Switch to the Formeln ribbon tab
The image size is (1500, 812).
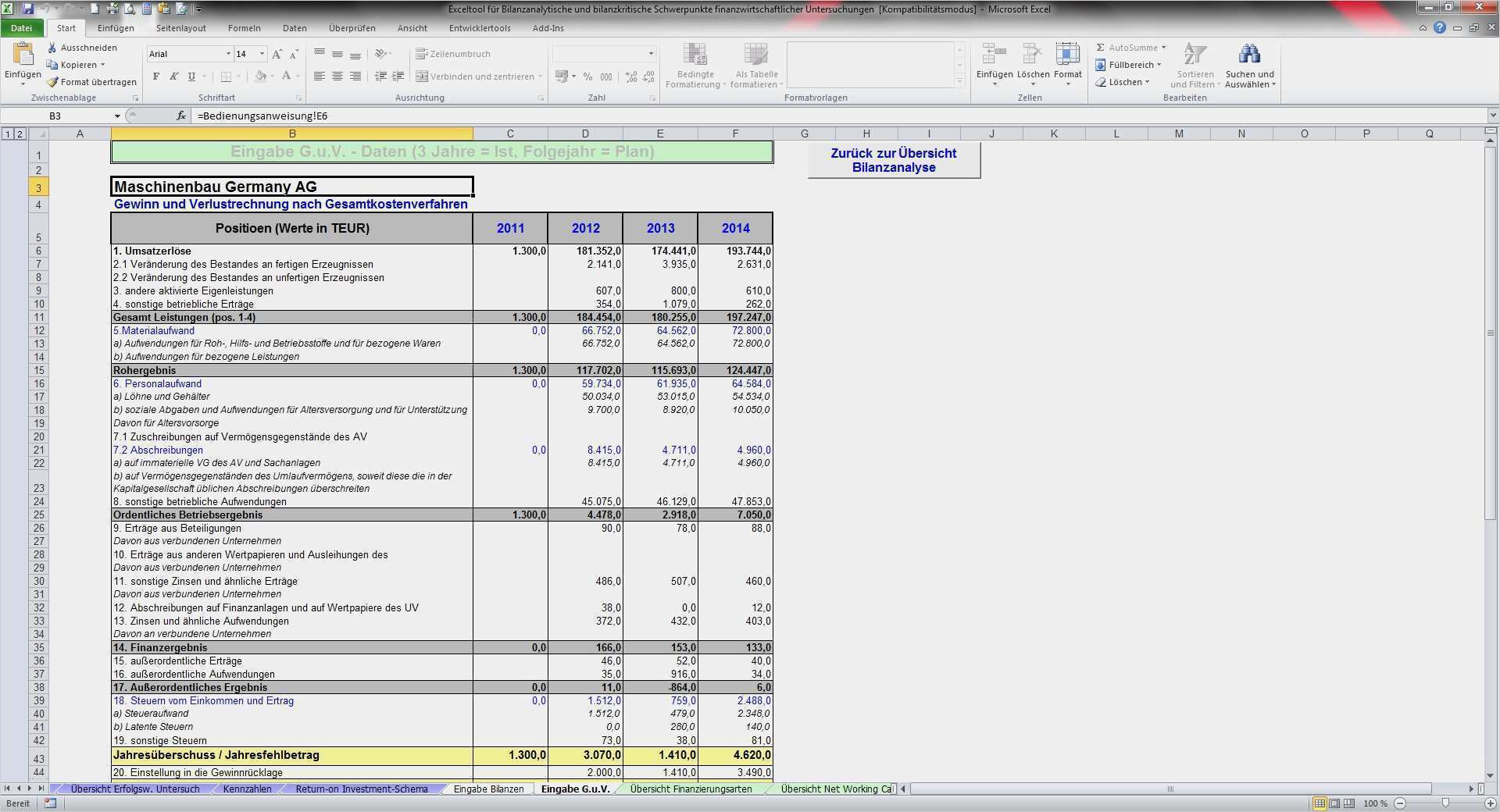coord(244,28)
